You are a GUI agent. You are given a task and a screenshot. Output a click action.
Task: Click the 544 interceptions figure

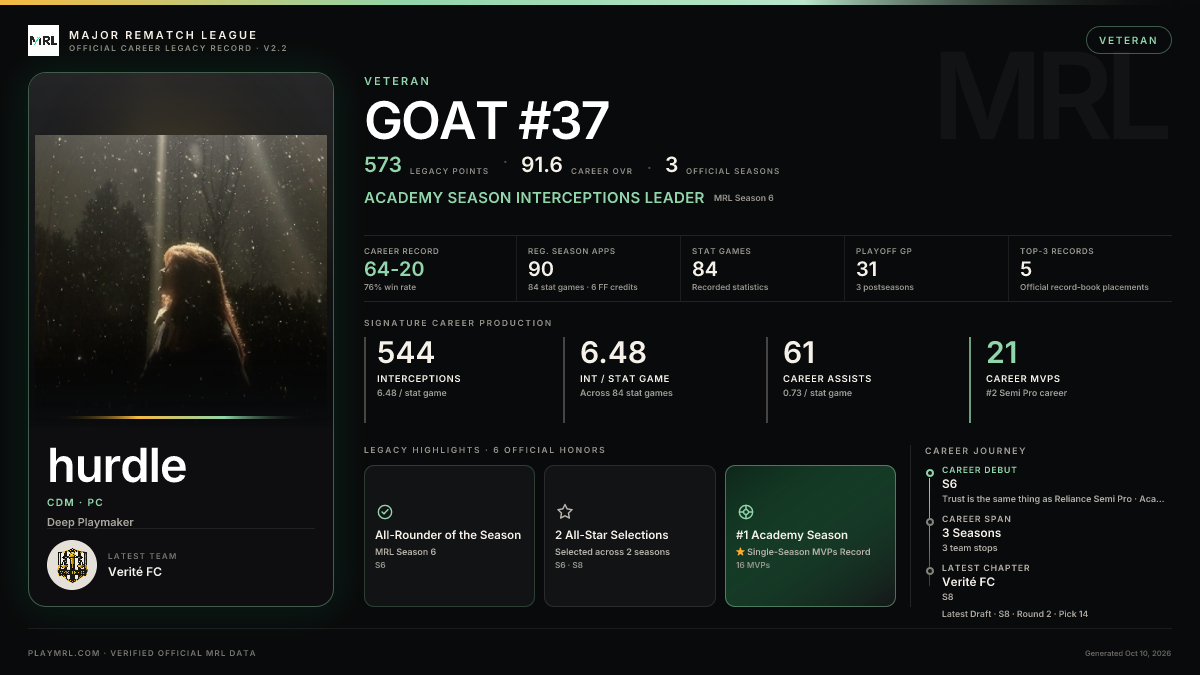(x=406, y=352)
